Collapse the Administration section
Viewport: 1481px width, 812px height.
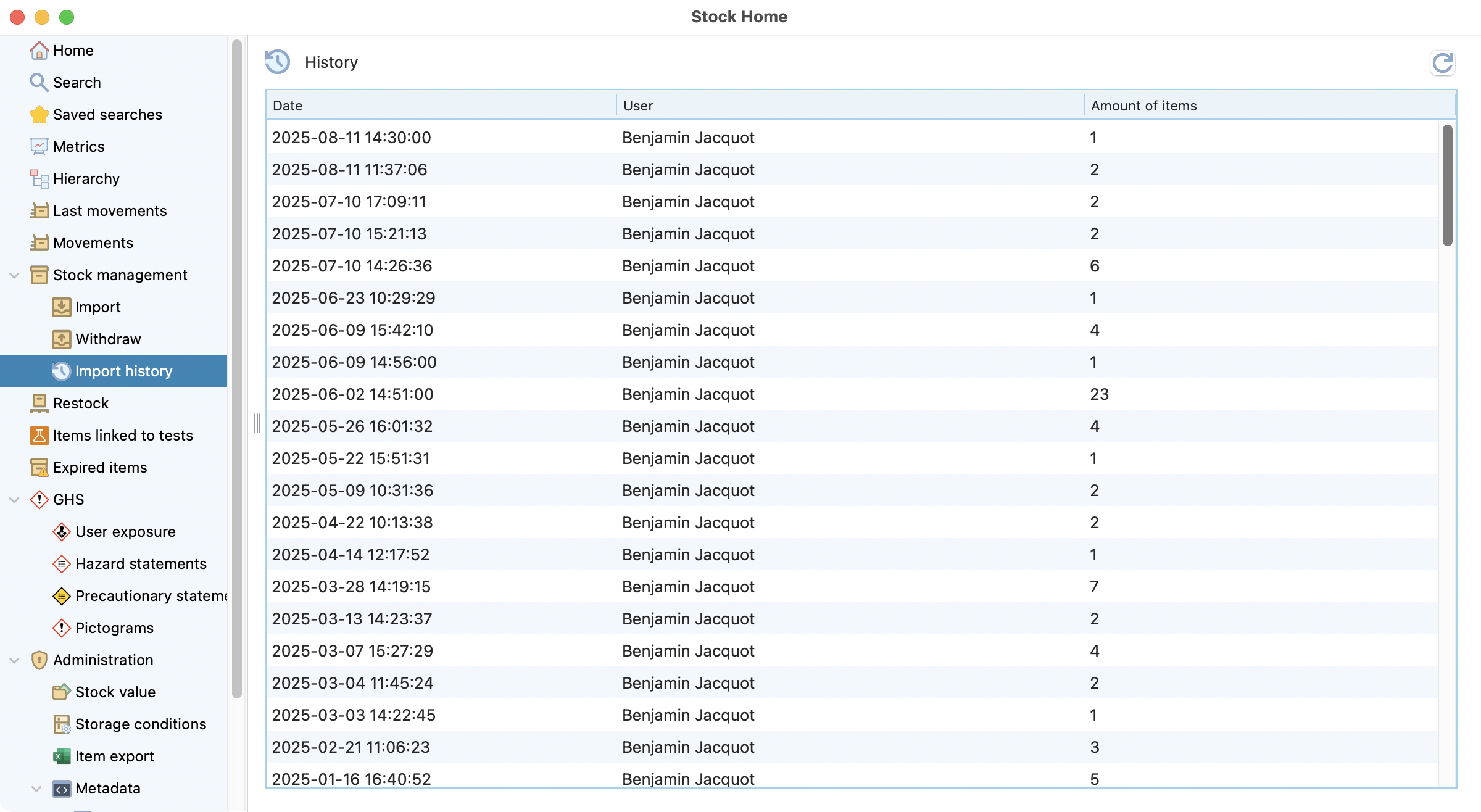[14, 660]
